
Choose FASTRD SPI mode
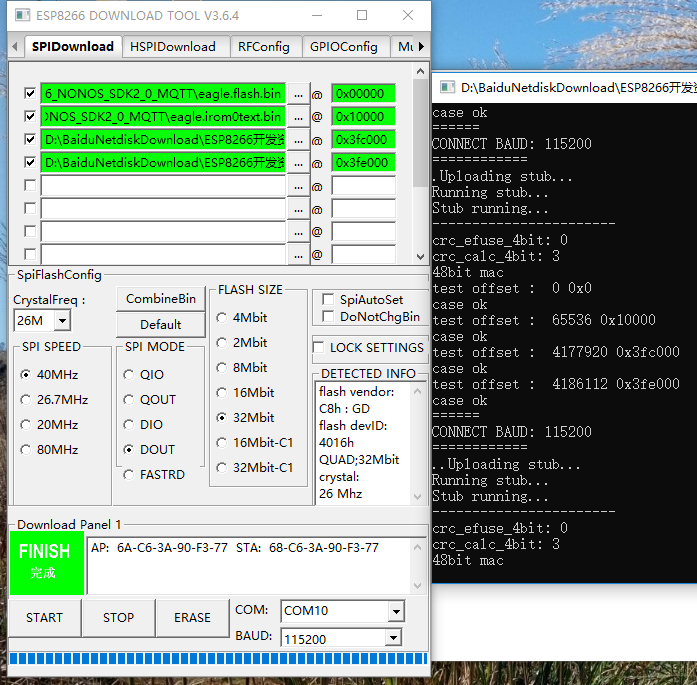[x=128, y=475]
